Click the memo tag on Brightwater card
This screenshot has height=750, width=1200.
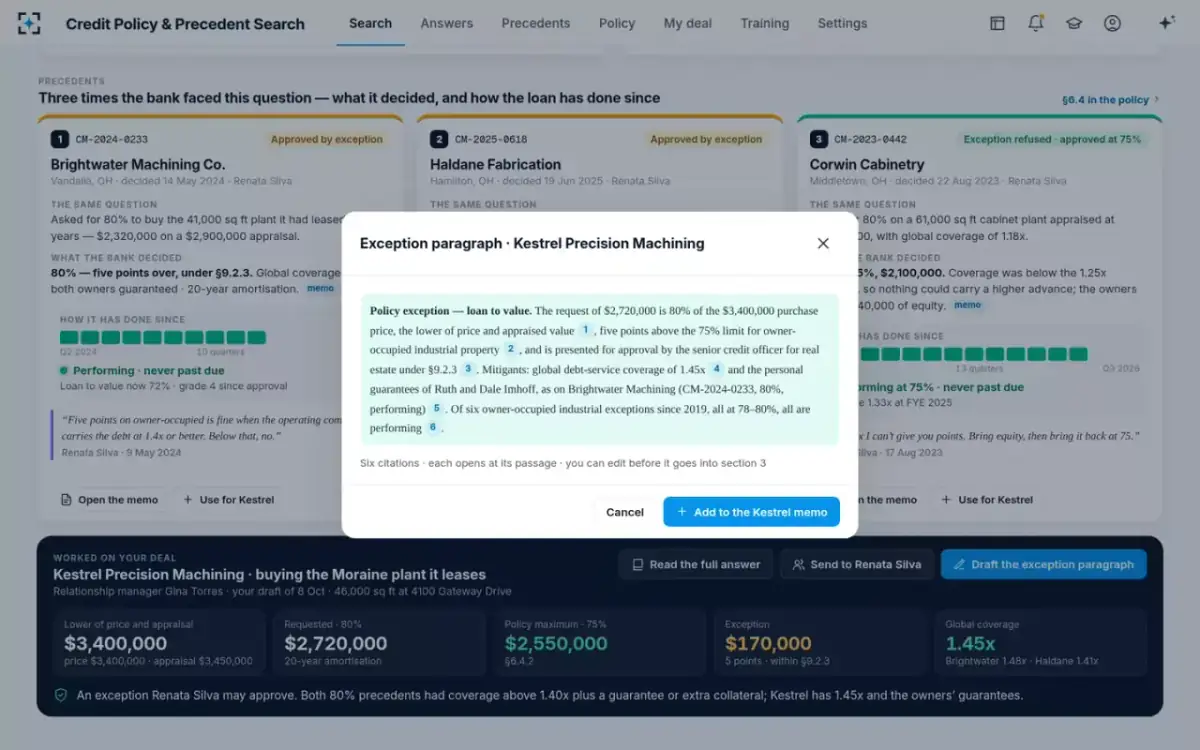320,288
